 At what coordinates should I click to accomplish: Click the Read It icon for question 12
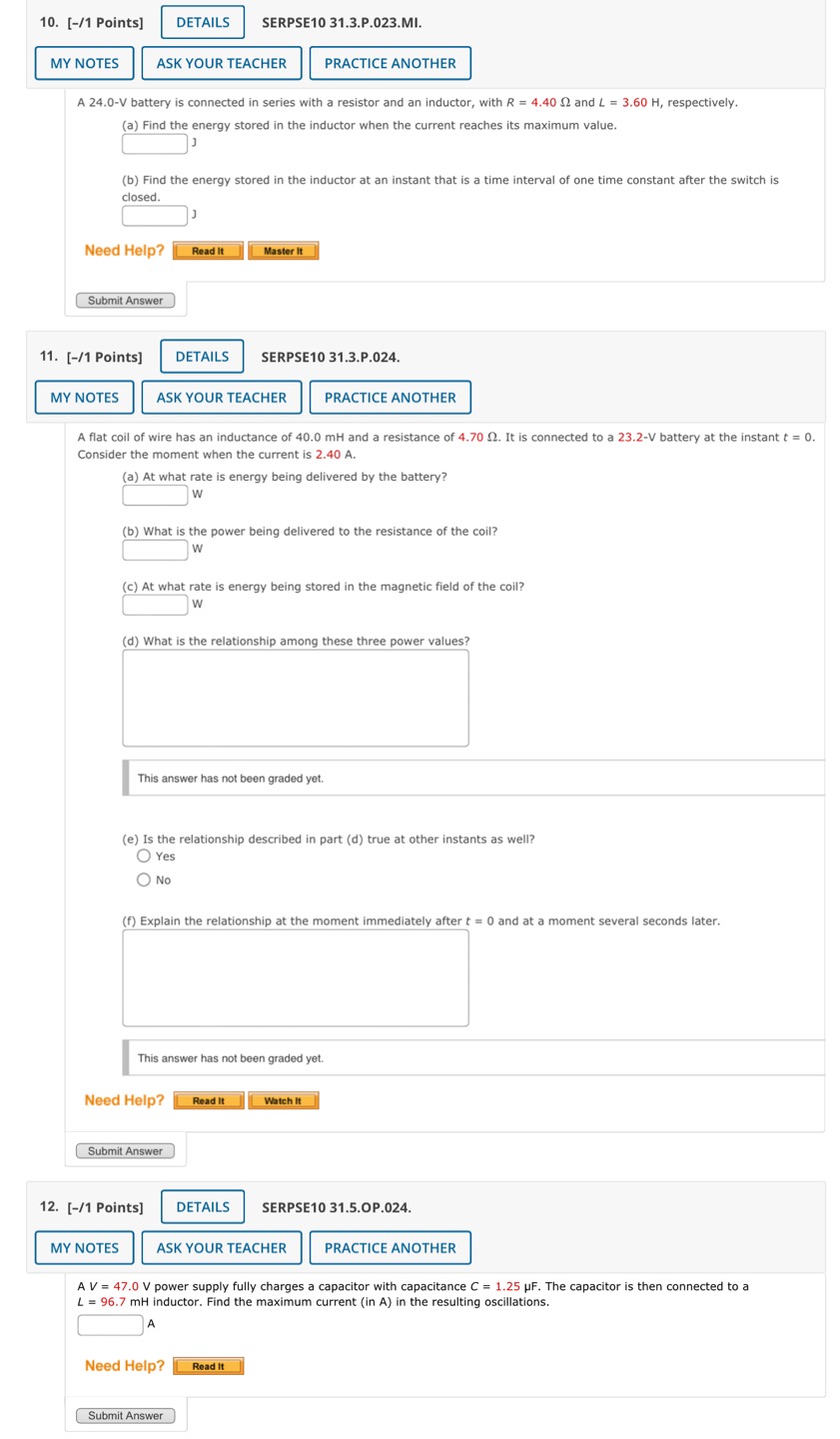[208, 1365]
